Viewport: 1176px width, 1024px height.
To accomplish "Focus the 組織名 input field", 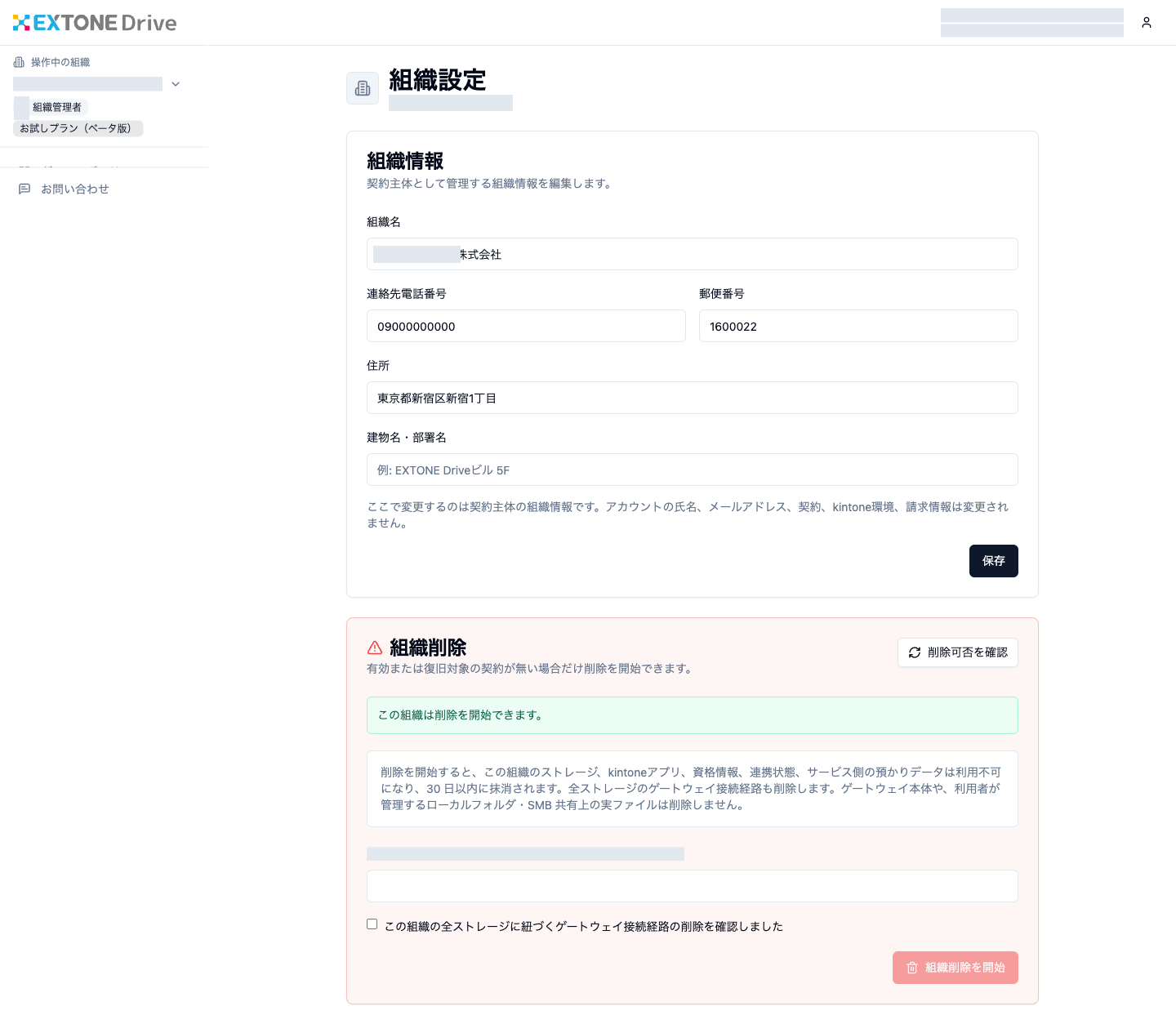I will 693,254.
